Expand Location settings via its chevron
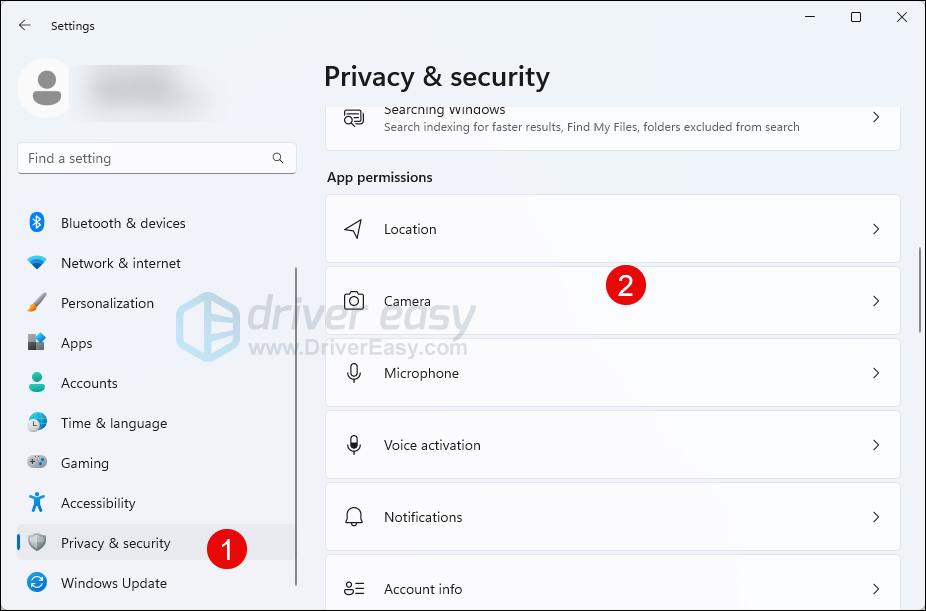This screenshot has height=611, width=926. pyautogui.click(x=875, y=229)
